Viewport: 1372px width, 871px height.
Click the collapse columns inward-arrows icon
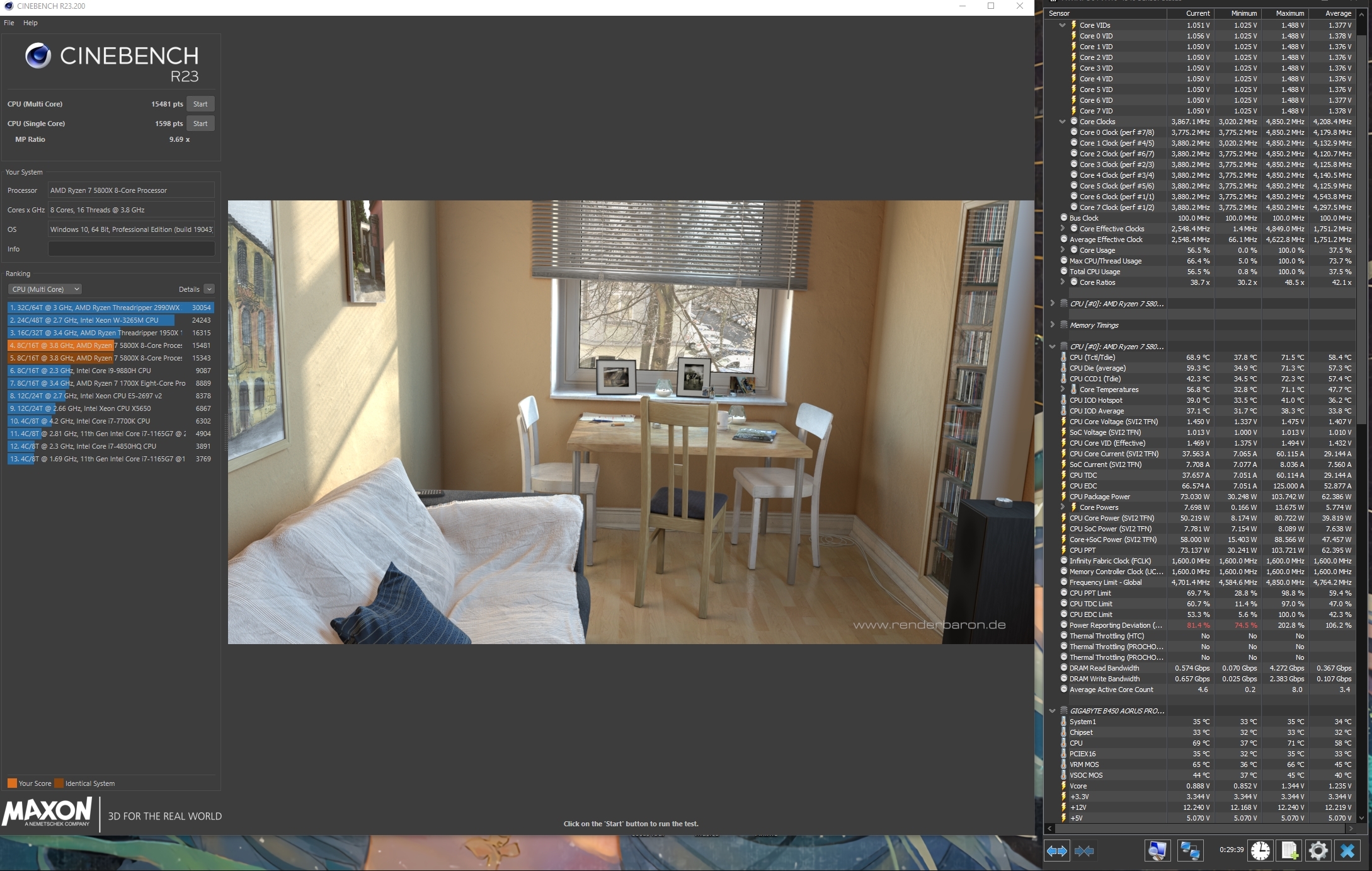1084,851
